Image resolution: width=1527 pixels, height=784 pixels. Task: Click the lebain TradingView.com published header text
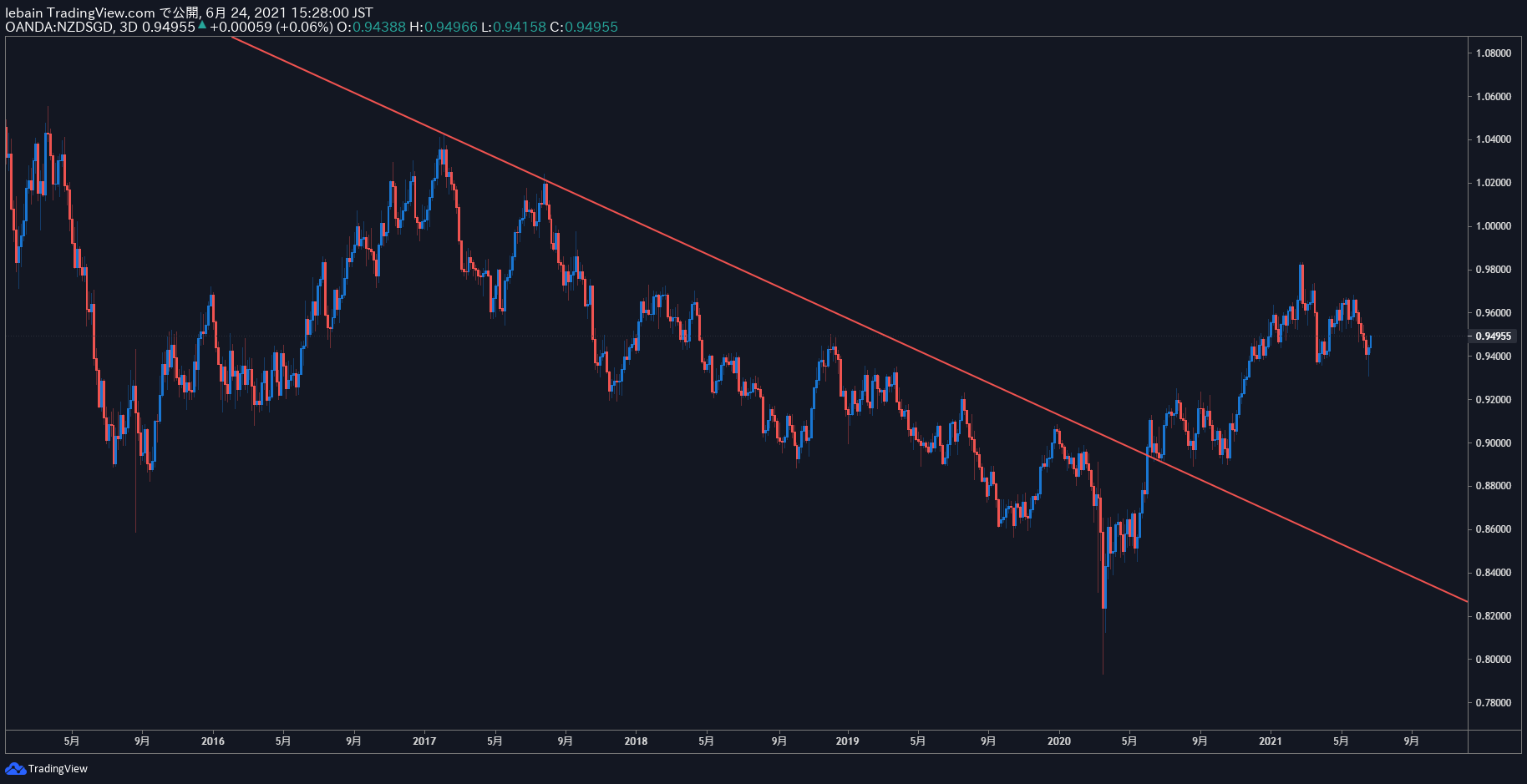(x=189, y=13)
